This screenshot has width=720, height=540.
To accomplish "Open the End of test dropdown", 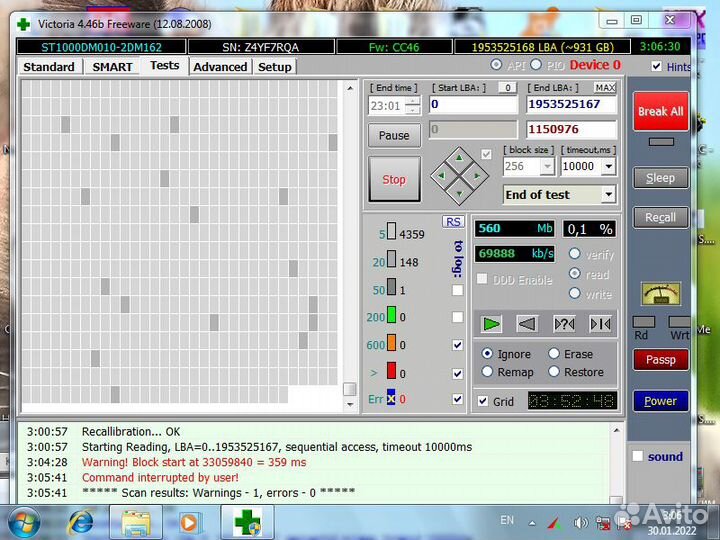I will tap(559, 195).
